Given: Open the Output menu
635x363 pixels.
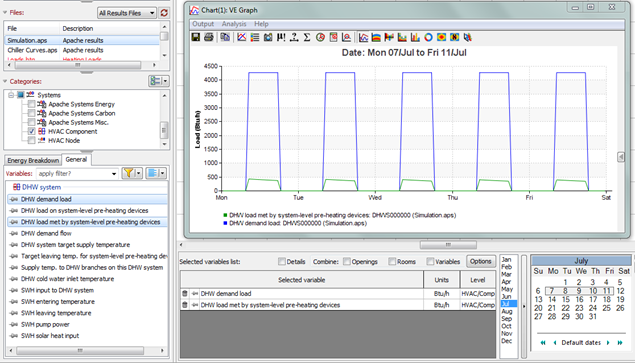Looking at the screenshot, I should coord(203,24).
